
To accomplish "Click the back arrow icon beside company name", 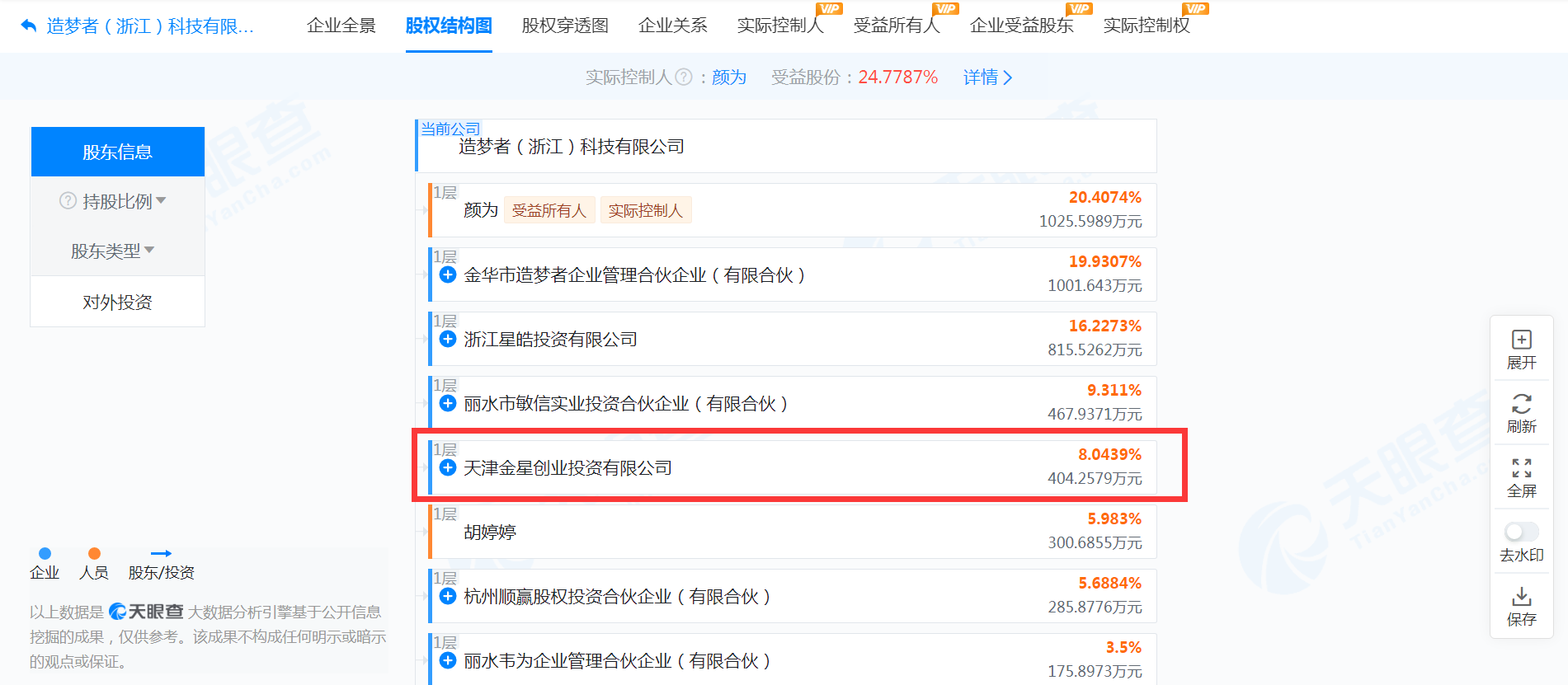I will [x=28, y=26].
